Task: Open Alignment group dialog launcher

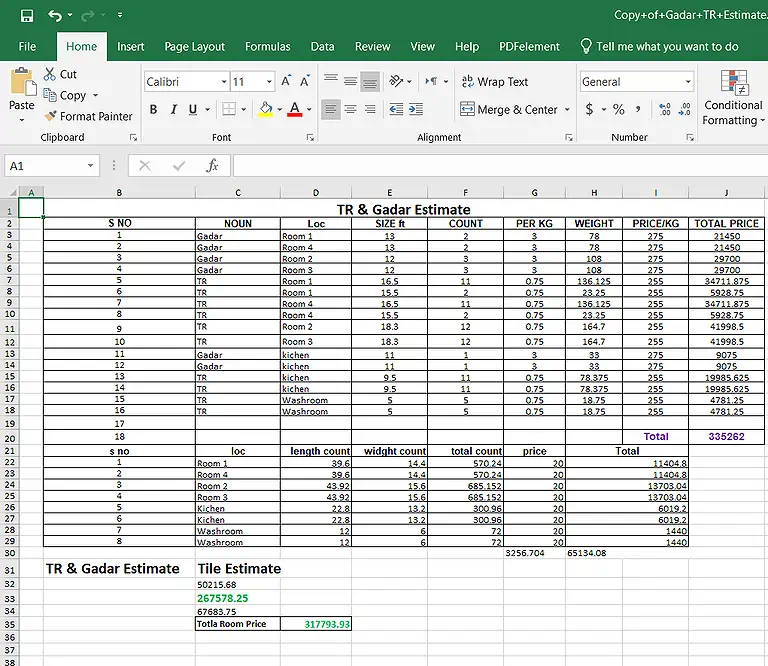Action: pyautogui.click(x=569, y=138)
